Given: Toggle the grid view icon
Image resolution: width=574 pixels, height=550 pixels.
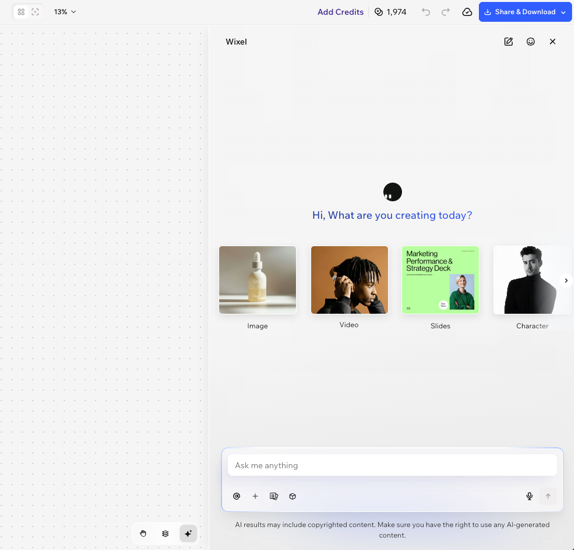Looking at the screenshot, I should (21, 12).
